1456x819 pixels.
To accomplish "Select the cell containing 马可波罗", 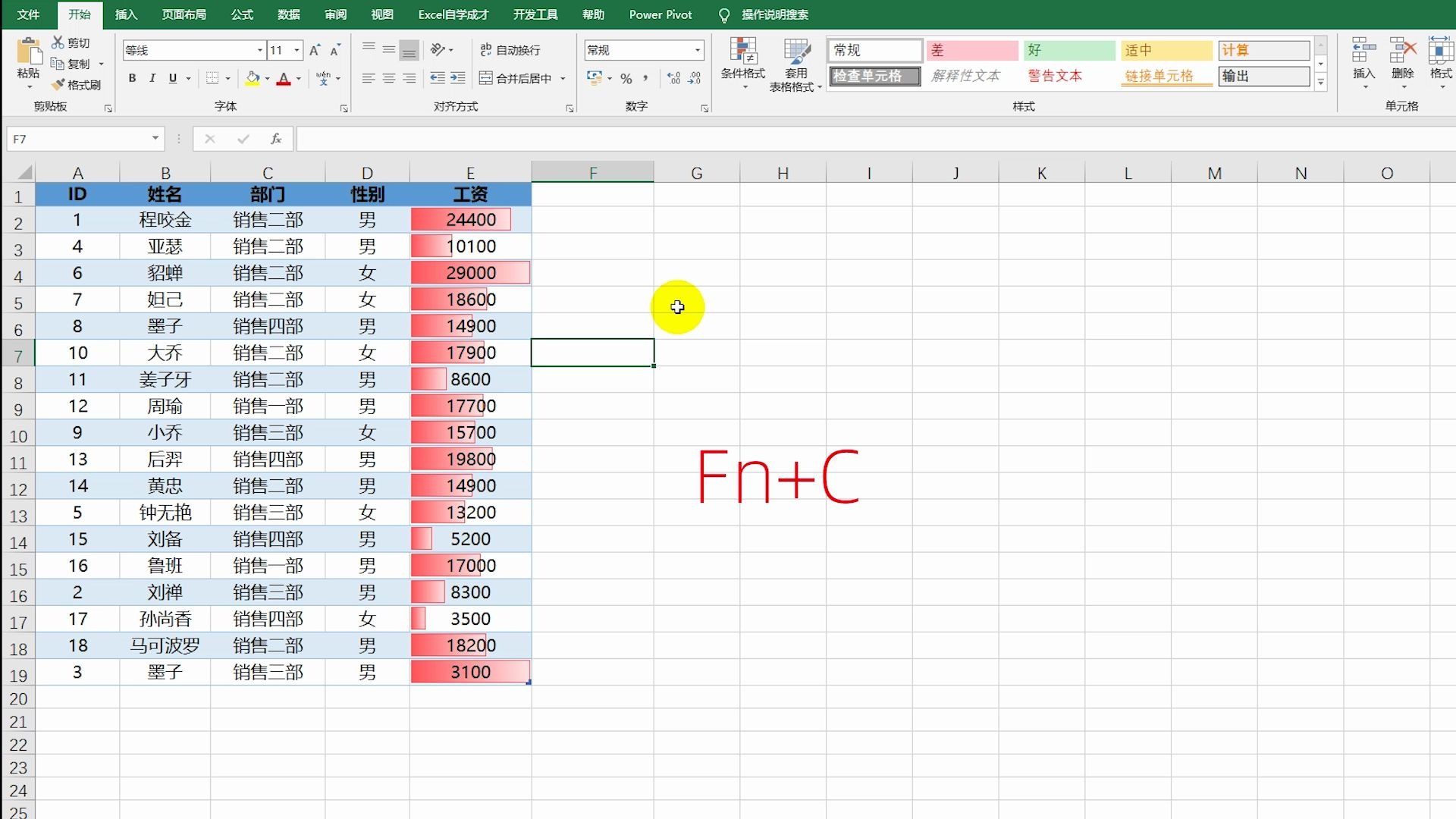I will [x=165, y=645].
